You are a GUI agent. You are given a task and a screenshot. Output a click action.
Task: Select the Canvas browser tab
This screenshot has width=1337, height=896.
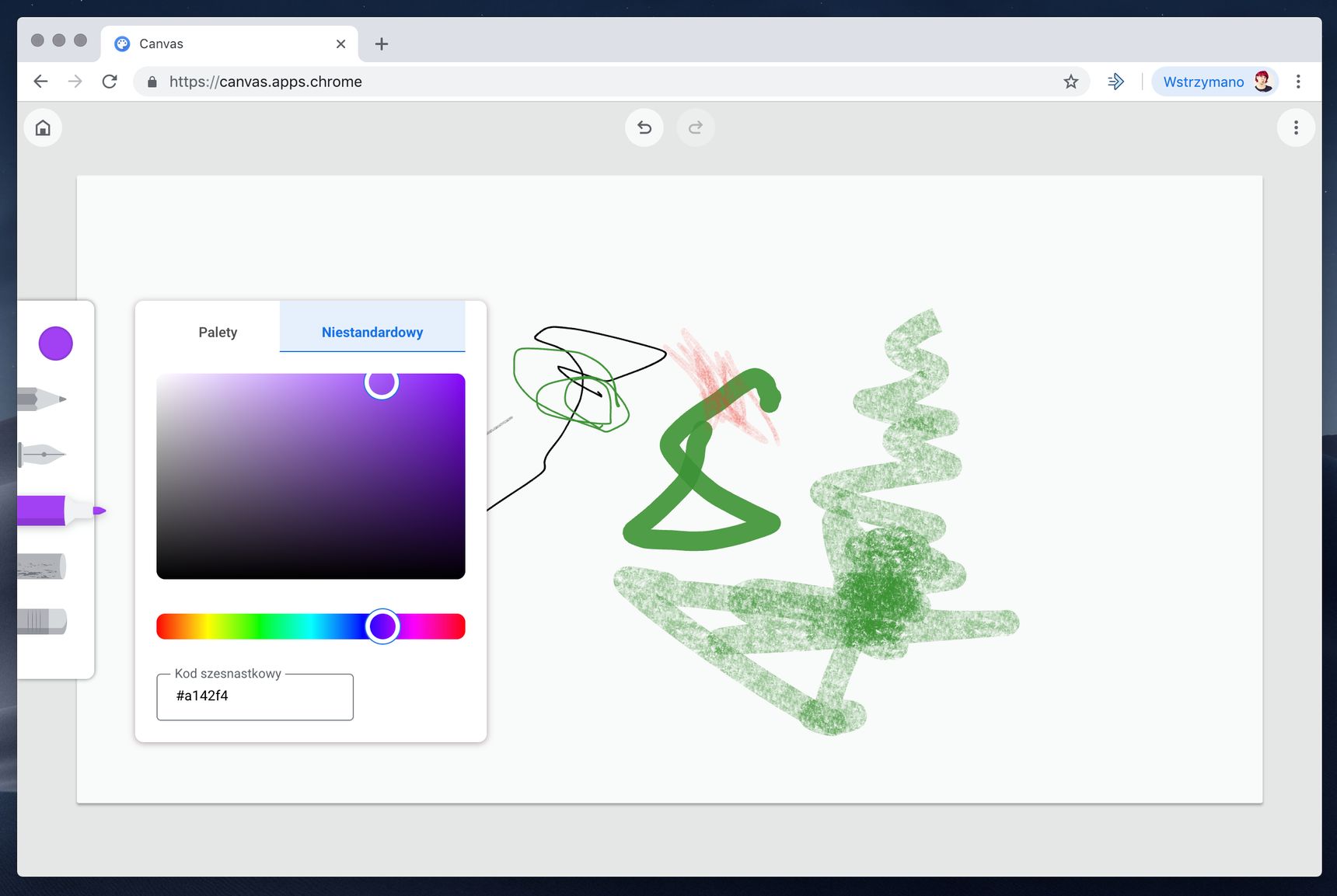[229, 44]
